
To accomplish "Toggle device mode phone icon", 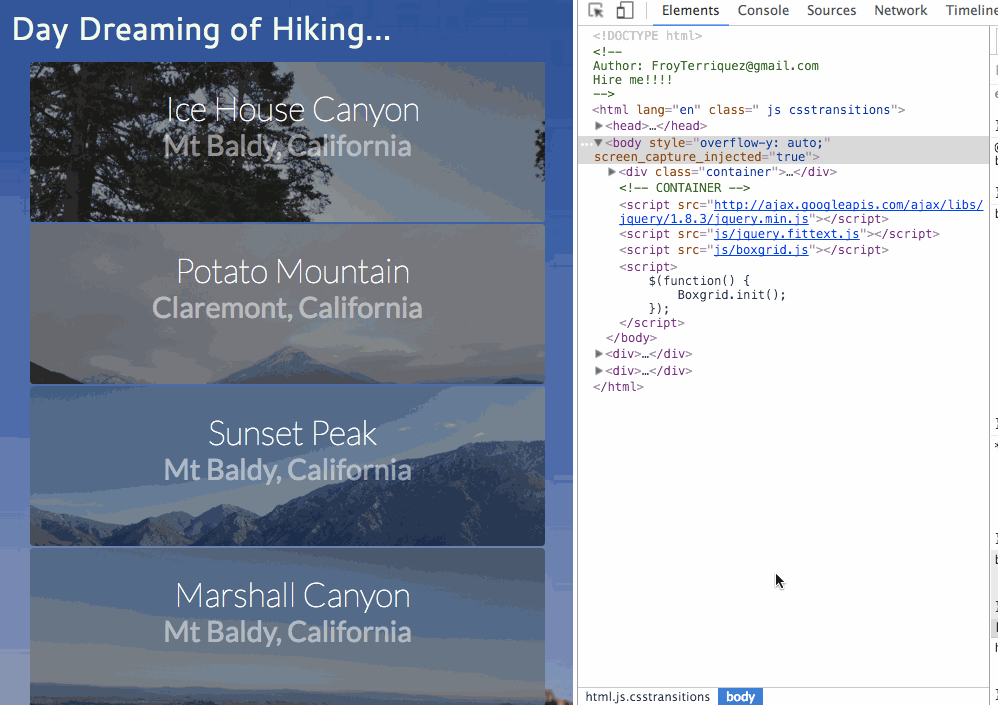I will click(x=625, y=10).
